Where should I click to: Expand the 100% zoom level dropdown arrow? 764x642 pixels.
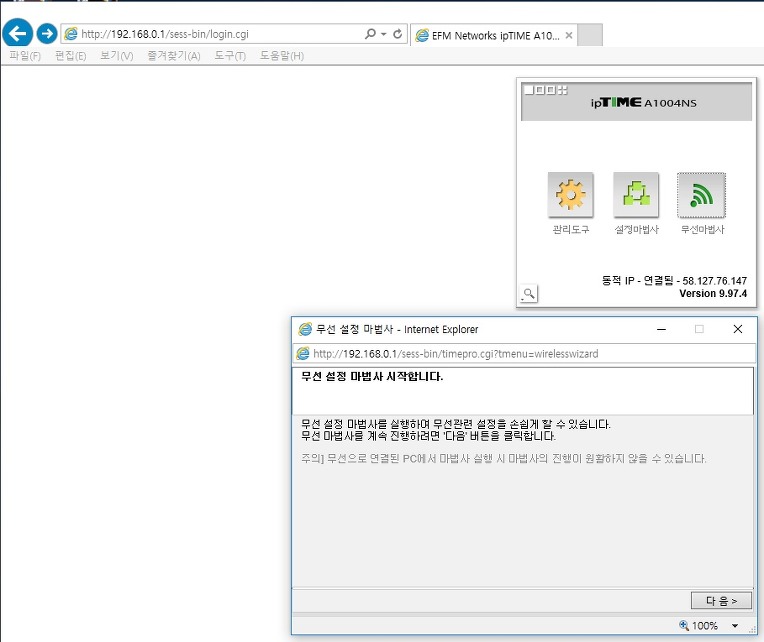(735, 625)
